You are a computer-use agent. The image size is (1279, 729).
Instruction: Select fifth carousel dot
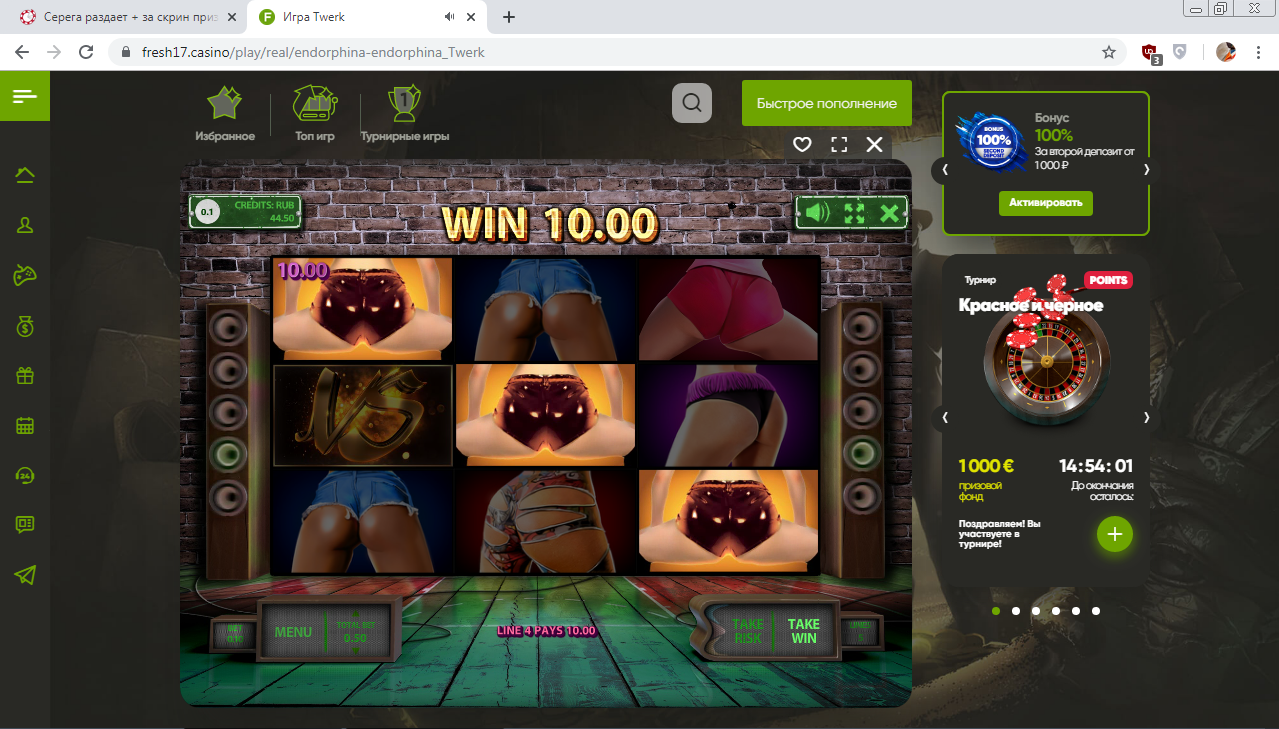[x=1076, y=610]
